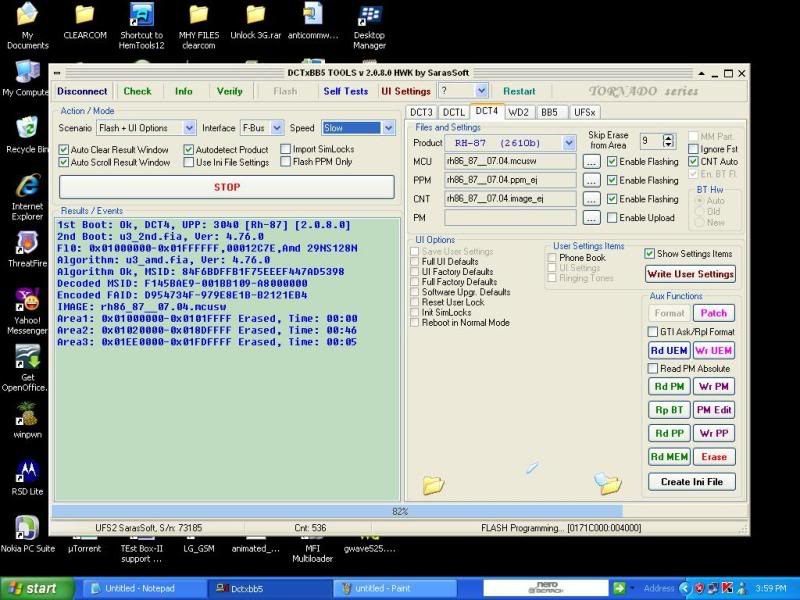This screenshot has width=800, height=600.
Task: Click red Kaspersky tray icon
Action: [x=728, y=588]
